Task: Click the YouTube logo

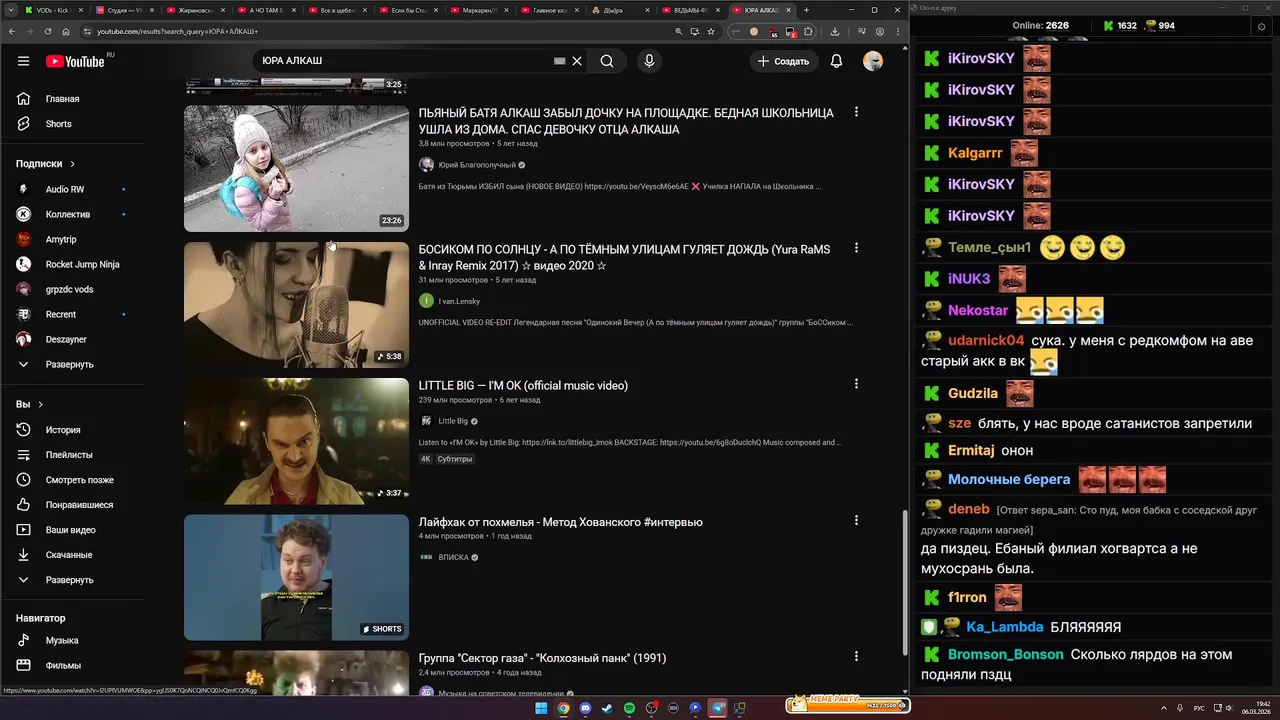Action: tap(75, 61)
